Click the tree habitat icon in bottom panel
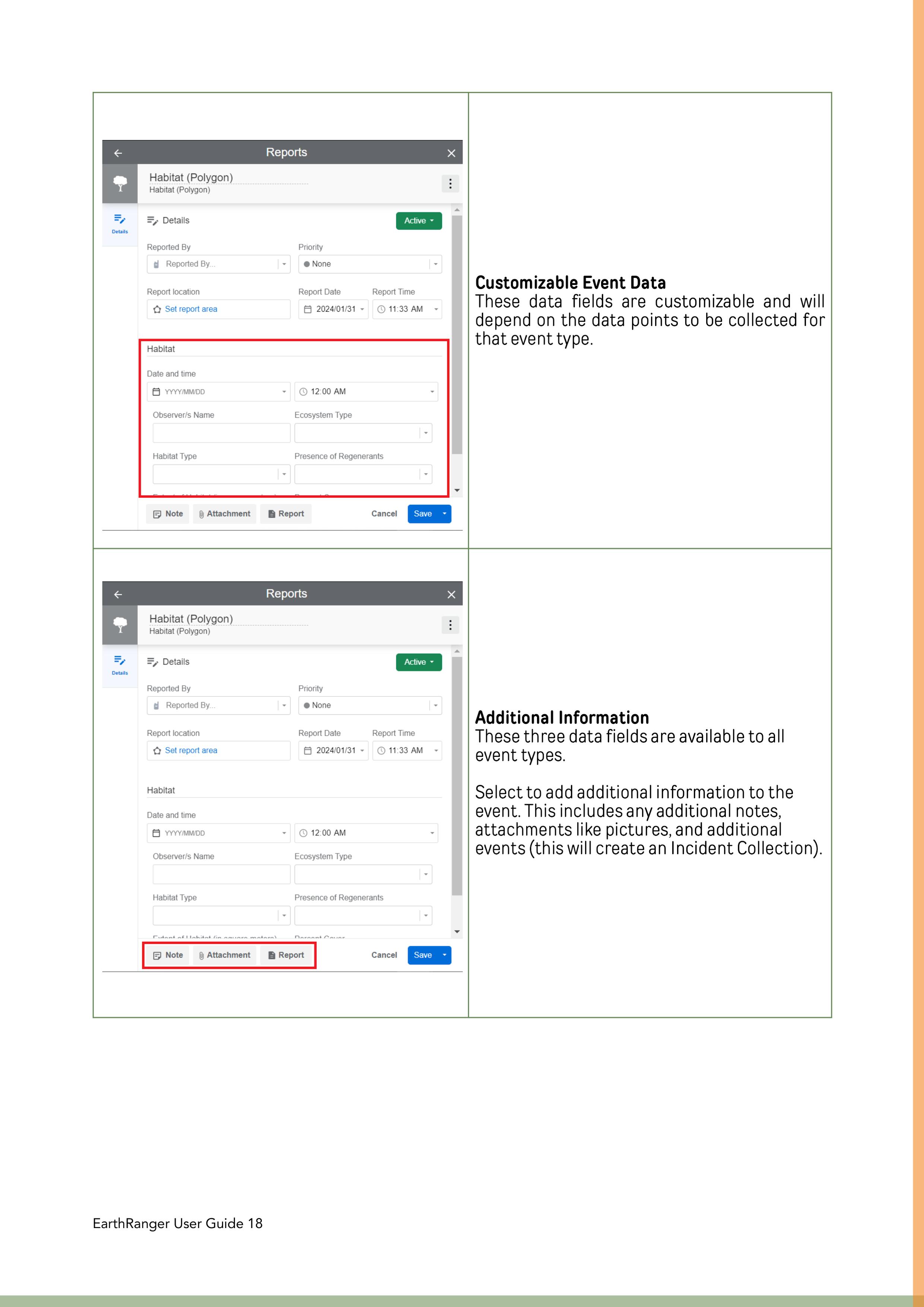This screenshot has width=924, height=1307. 120,625
